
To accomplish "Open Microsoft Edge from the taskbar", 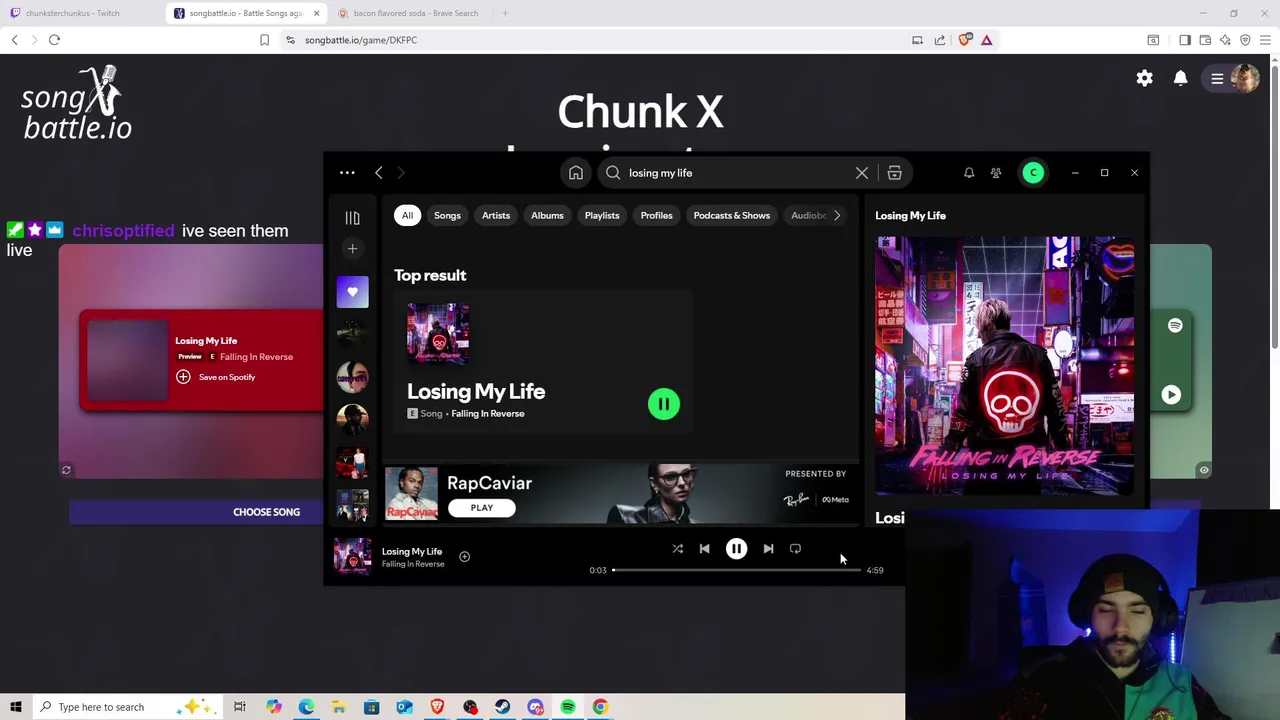I will [306, 707].
